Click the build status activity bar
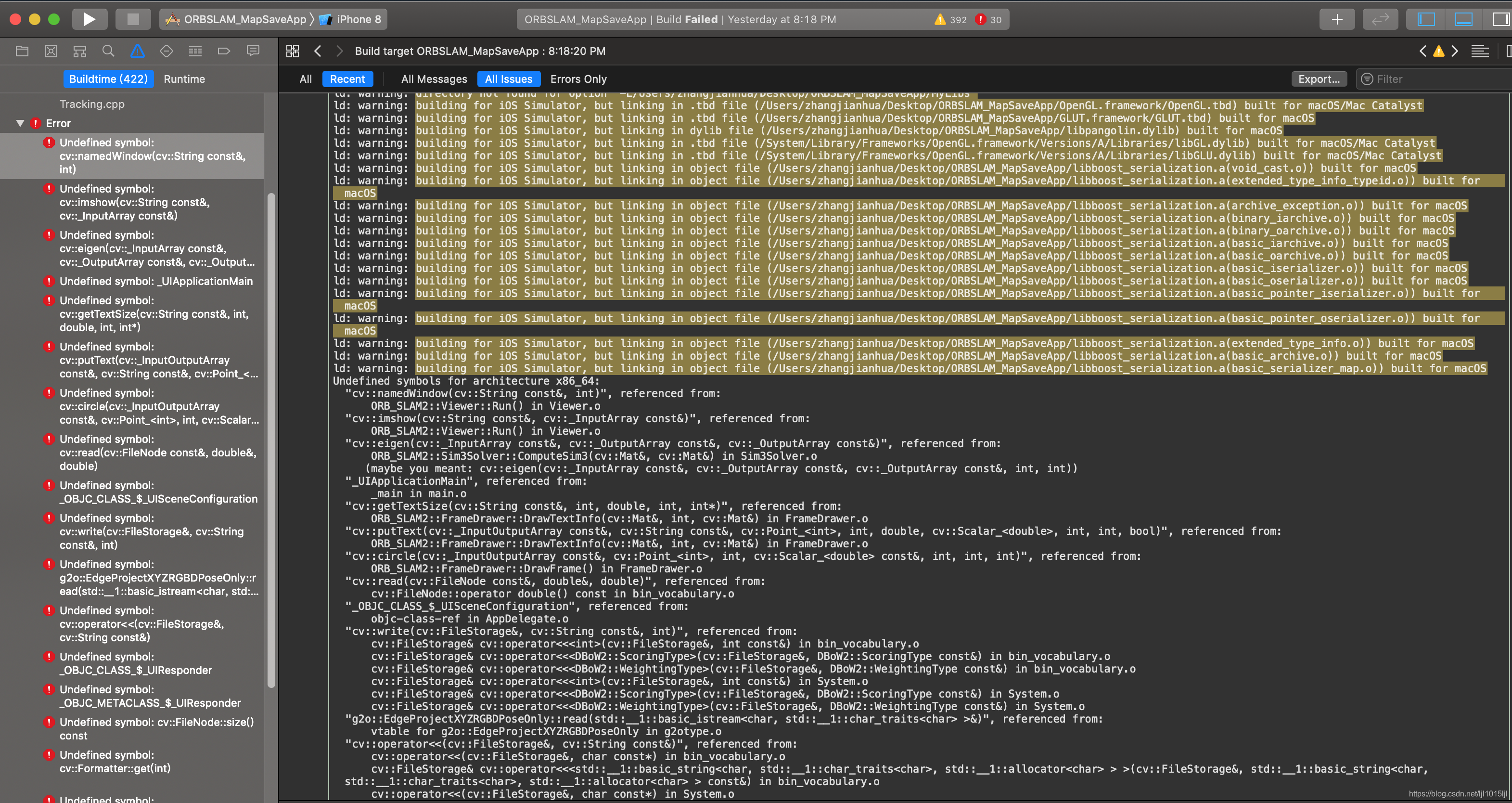 click(x=762, y=19)
